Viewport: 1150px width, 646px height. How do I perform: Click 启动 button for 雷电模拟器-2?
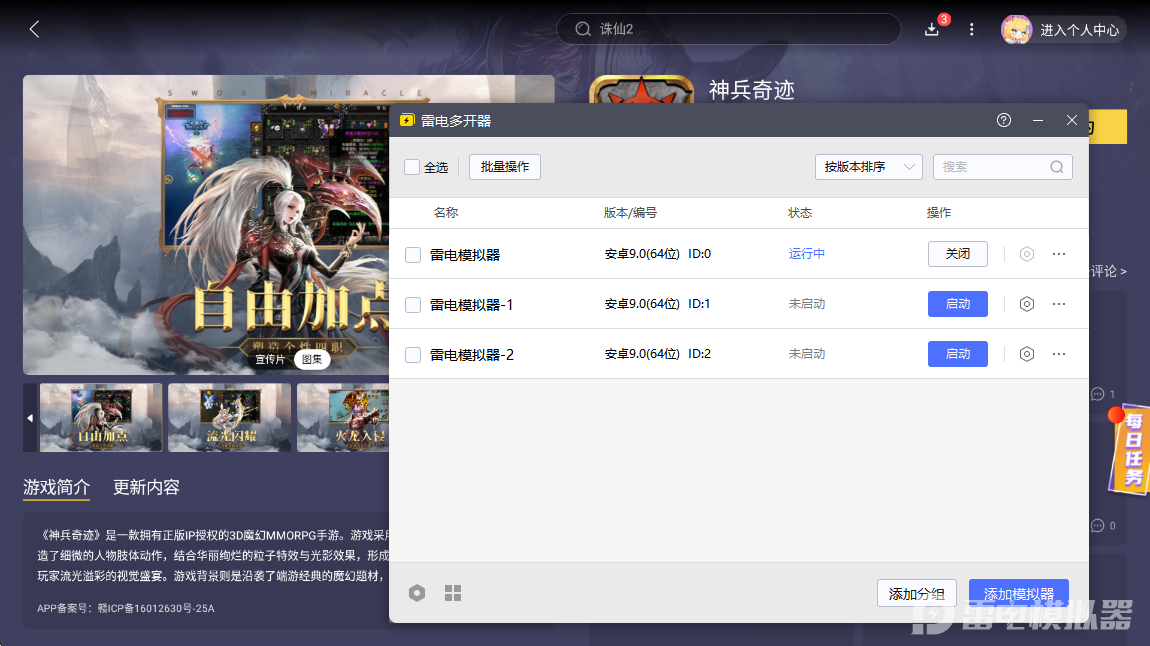958,353
